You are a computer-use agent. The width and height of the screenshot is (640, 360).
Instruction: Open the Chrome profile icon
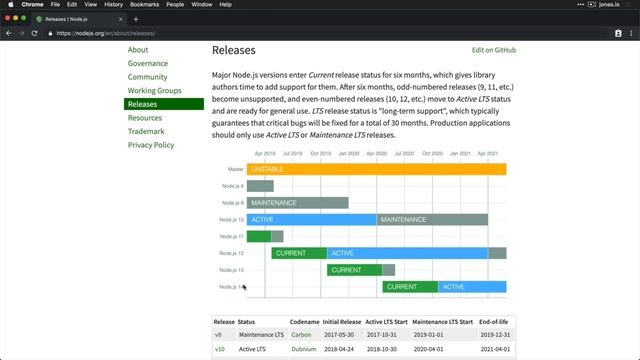618,33
